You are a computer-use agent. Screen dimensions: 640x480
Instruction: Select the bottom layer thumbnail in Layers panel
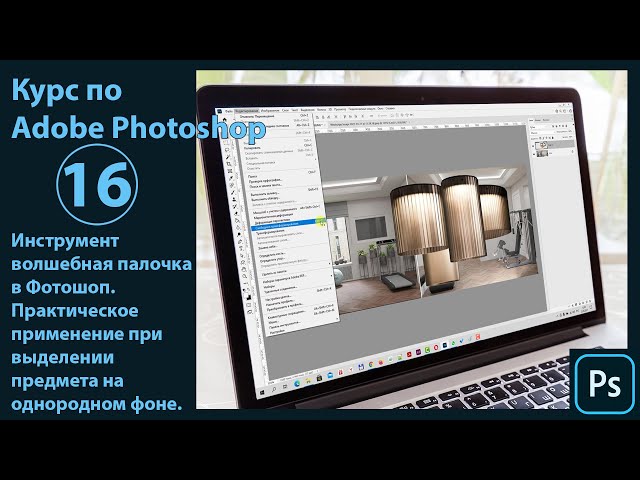[542, 153]
